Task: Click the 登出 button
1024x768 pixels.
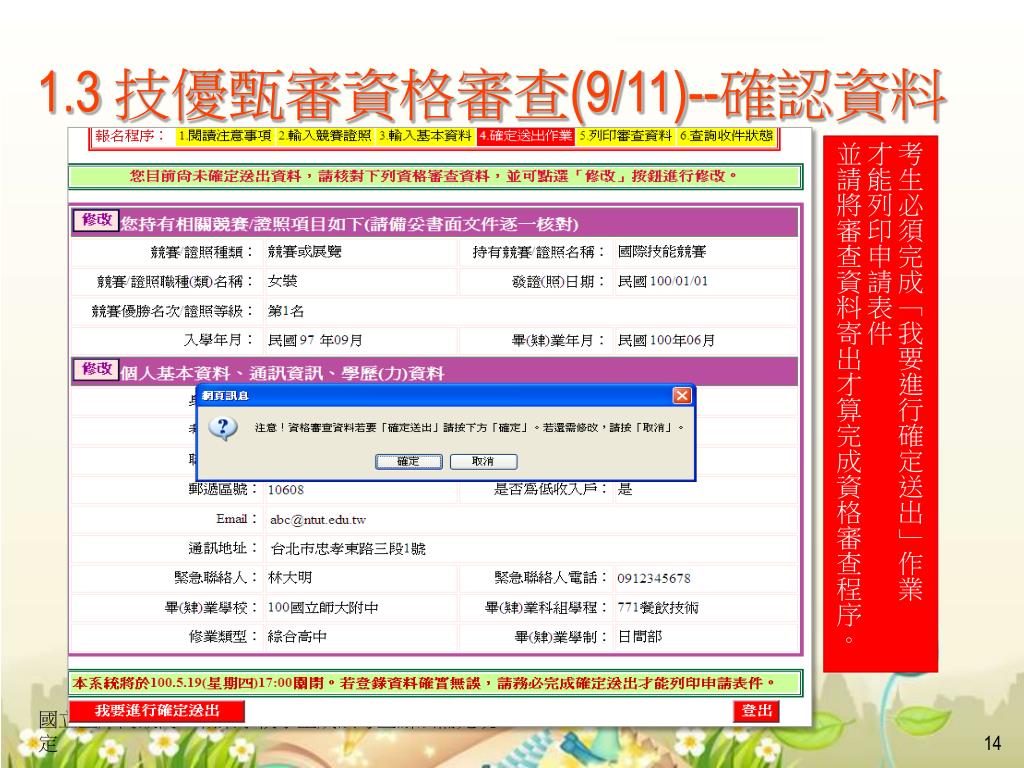Action: coord(756,711)
